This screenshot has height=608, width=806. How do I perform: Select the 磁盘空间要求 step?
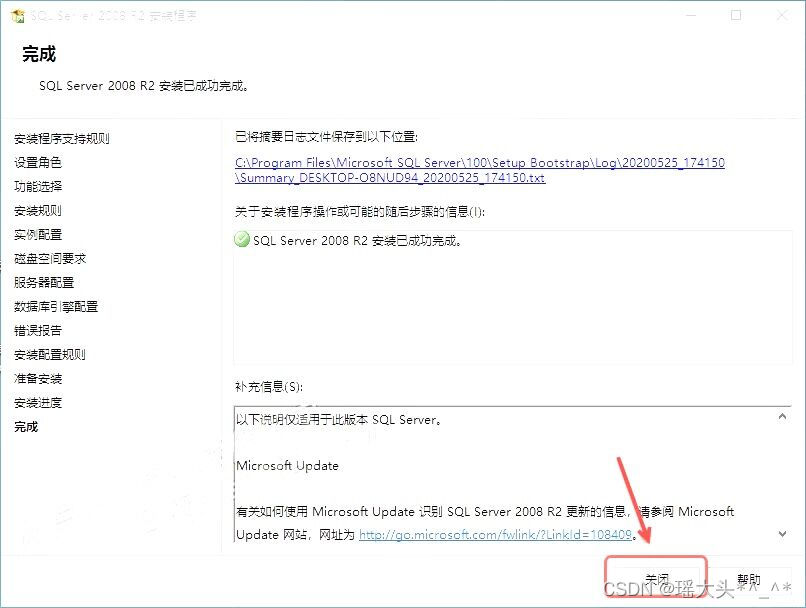[x=50, y=259]
